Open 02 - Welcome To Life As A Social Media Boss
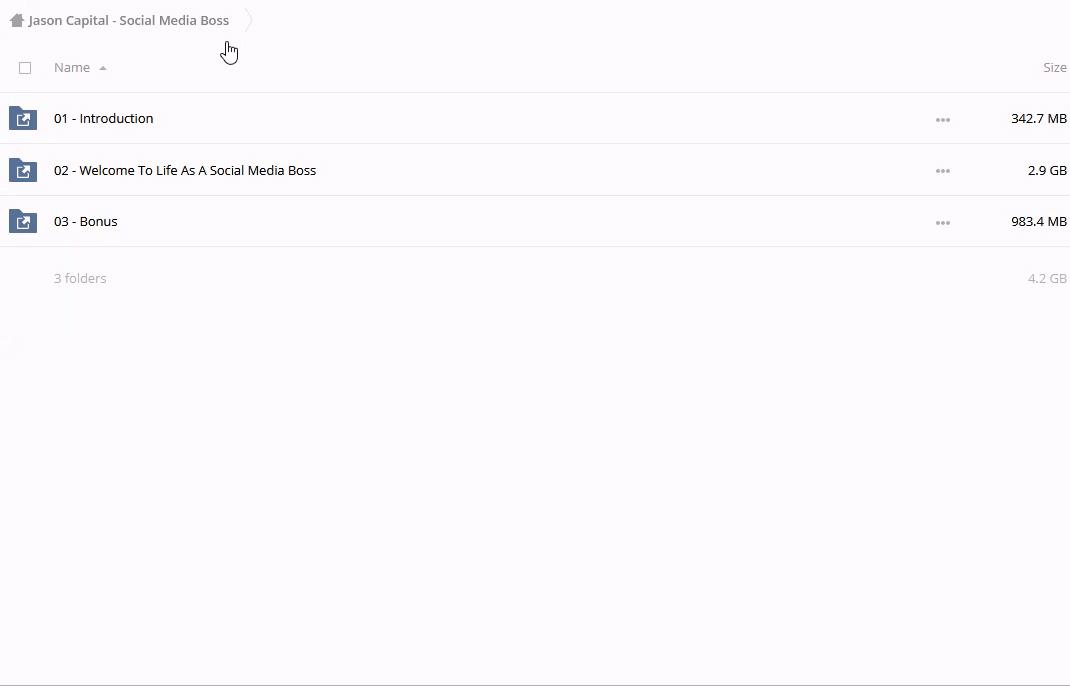 [185, 171]
